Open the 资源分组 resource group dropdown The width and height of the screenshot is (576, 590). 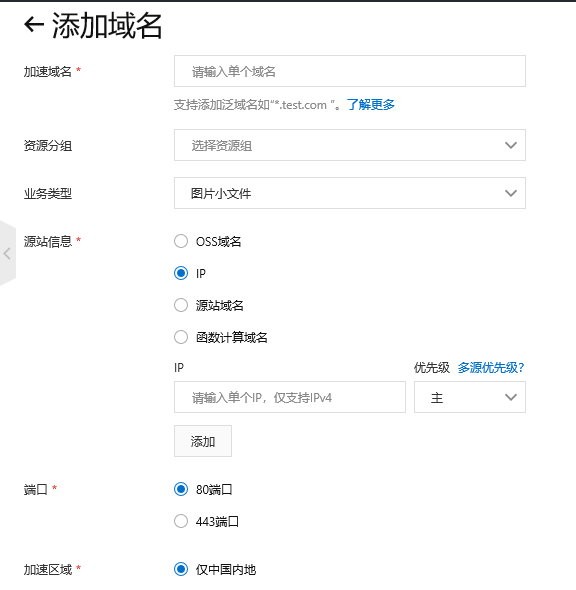click(x=350, y=145)
